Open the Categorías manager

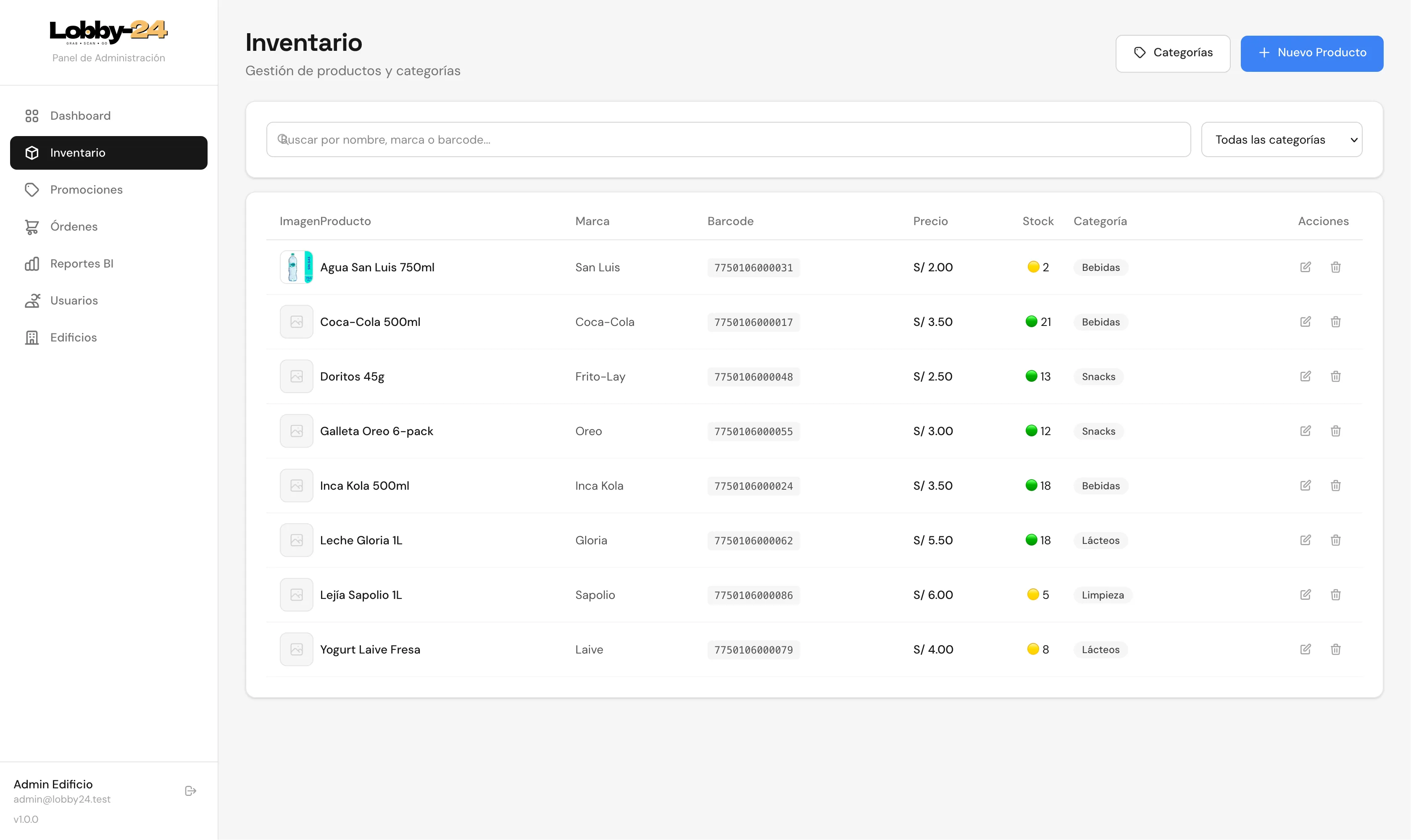pos(1173,53)
